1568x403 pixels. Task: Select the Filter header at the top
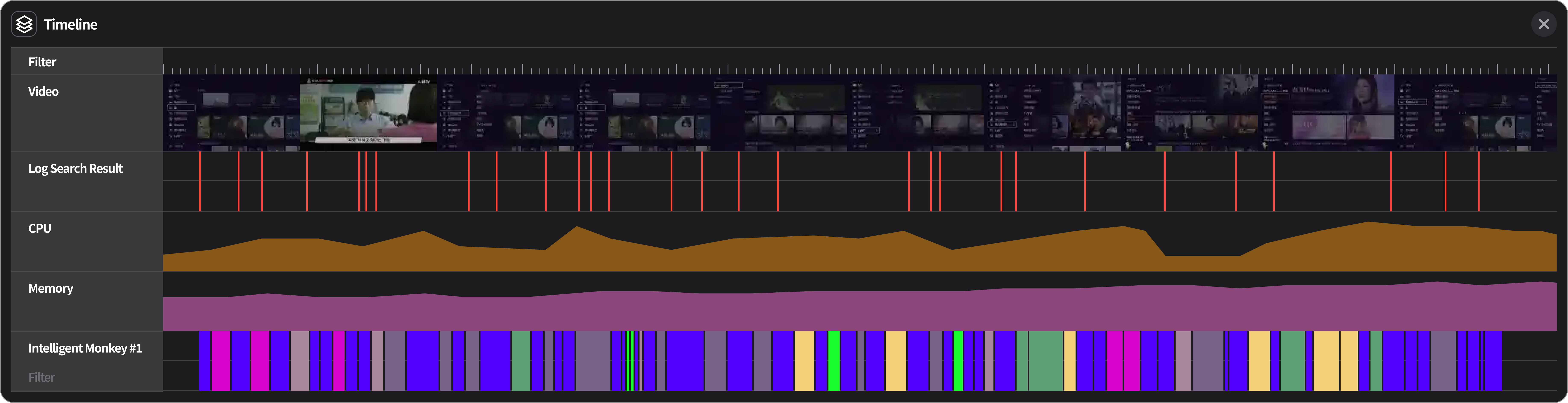tap(42, 62)
